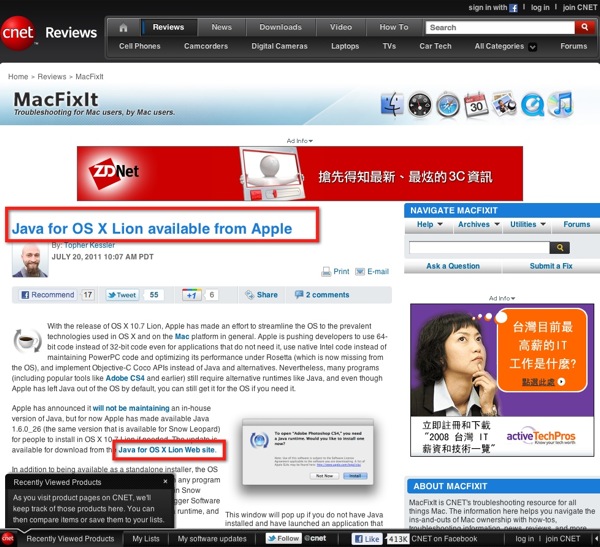Click the Twitter Follow button
The width and height of the screenshot is (600, 547).
[x=284, y=539]
